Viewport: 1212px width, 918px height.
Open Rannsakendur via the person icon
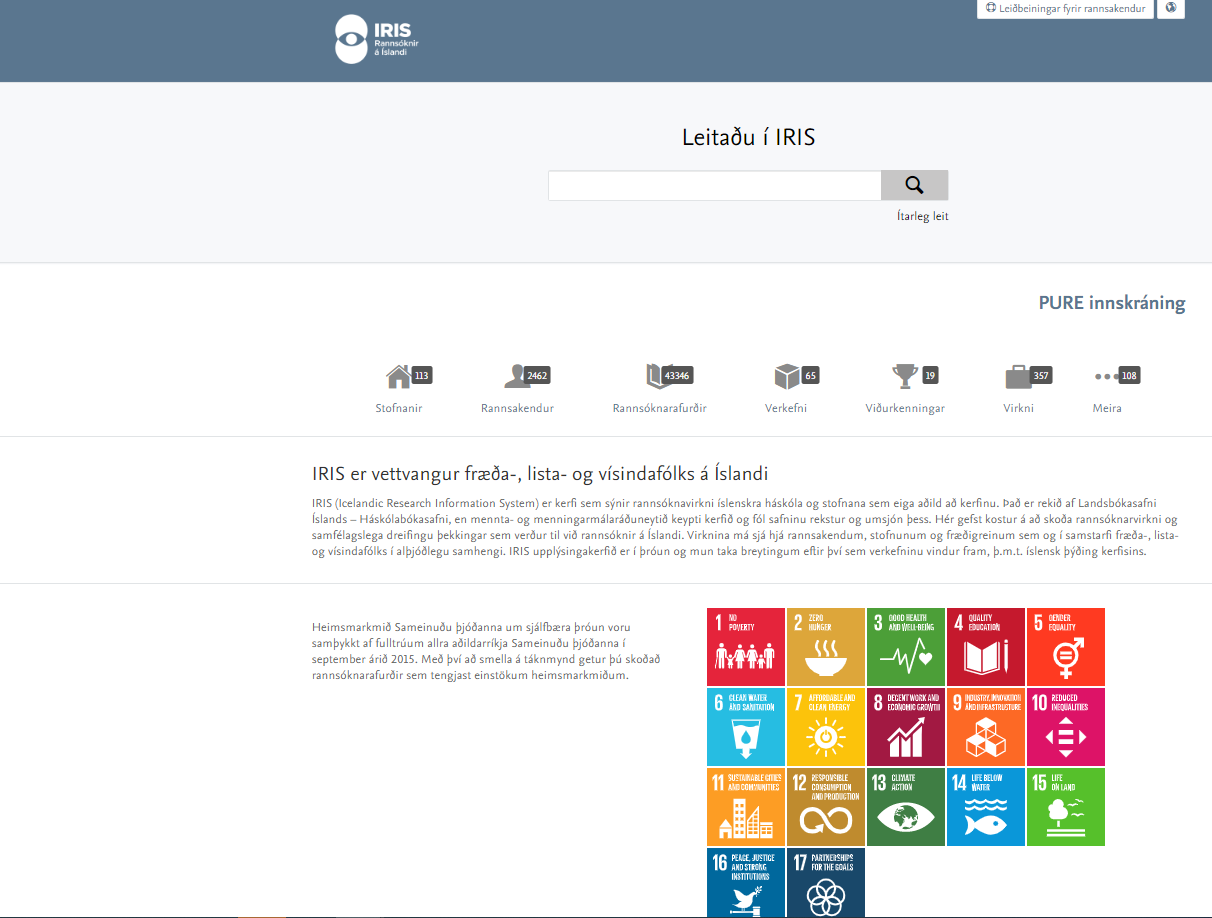tap(517, 377)
